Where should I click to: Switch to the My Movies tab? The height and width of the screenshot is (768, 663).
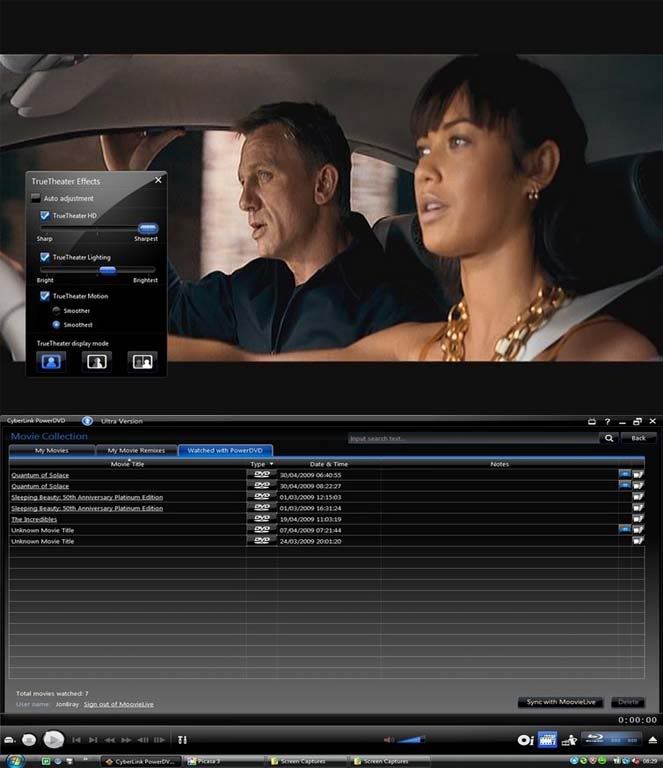click(52, 450)
